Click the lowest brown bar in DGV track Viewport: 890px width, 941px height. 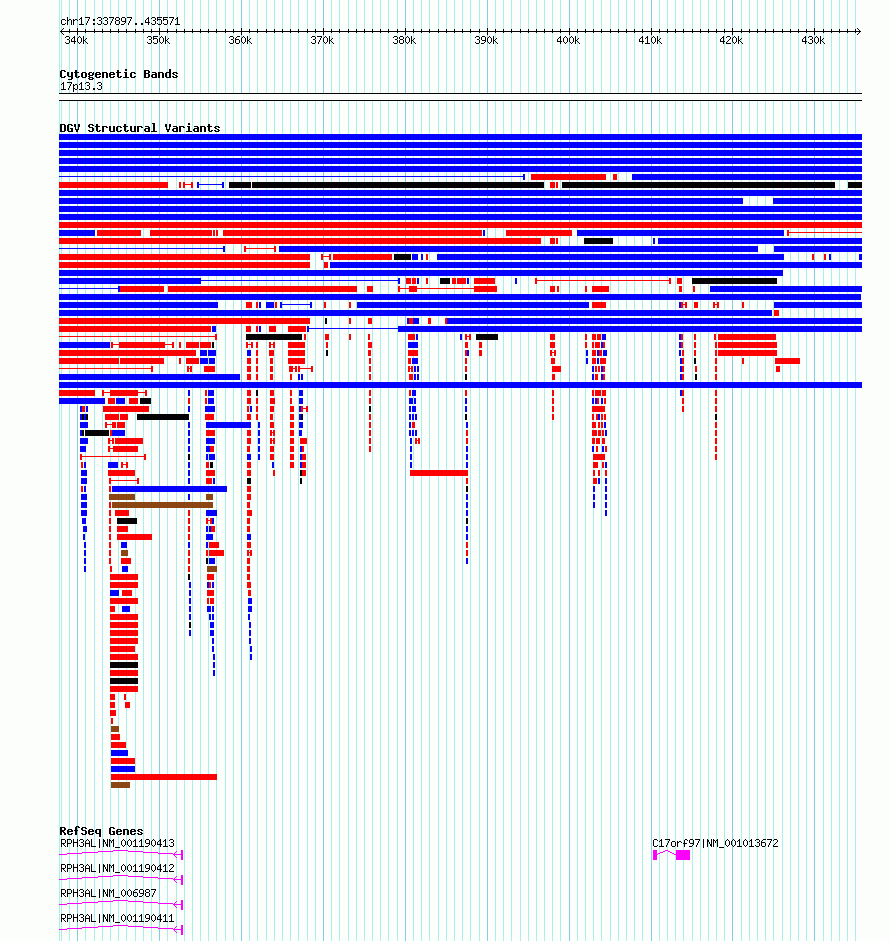121,785
